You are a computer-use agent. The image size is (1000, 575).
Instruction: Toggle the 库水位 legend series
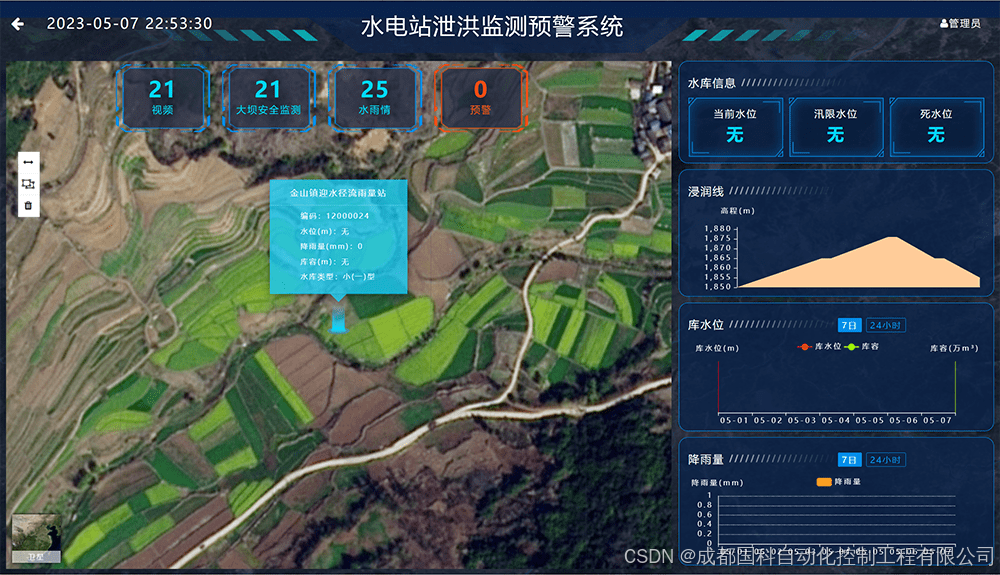point(820,346)
